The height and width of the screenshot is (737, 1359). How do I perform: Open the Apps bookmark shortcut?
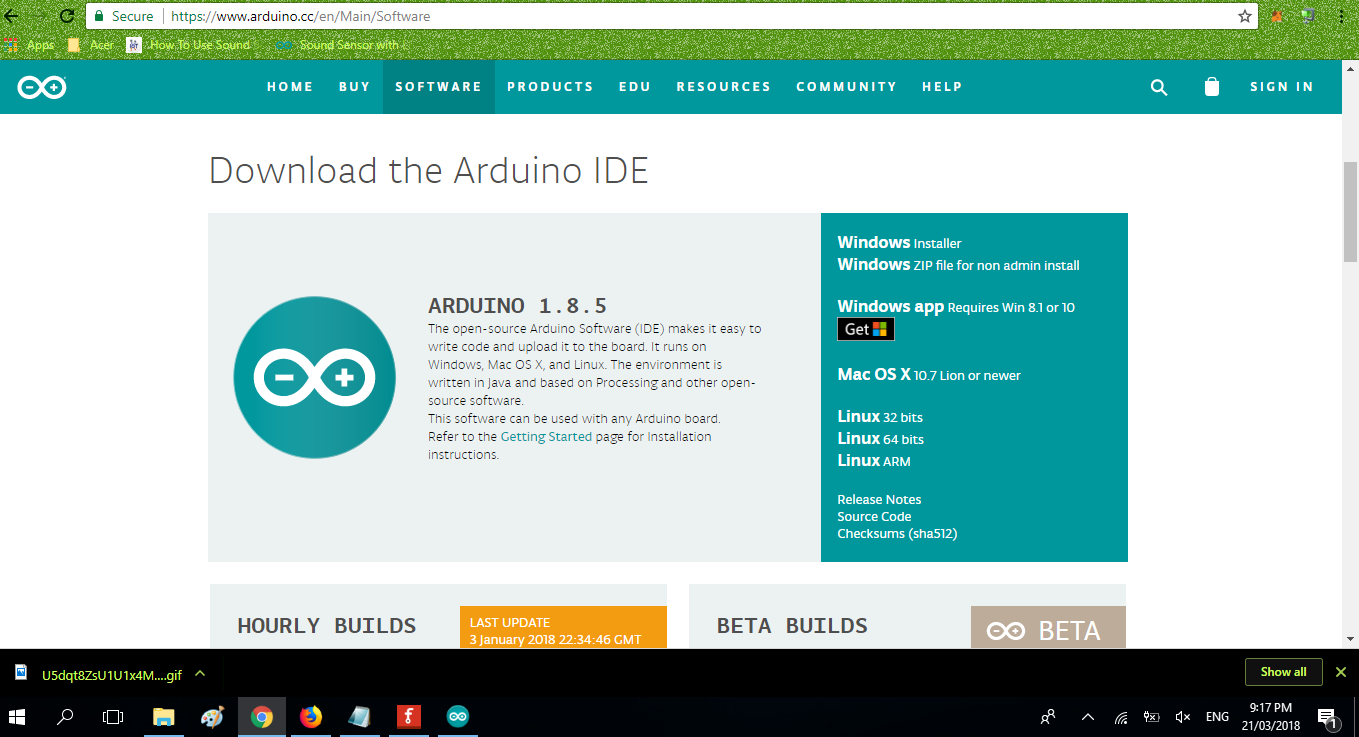click(x=29, y=45)
